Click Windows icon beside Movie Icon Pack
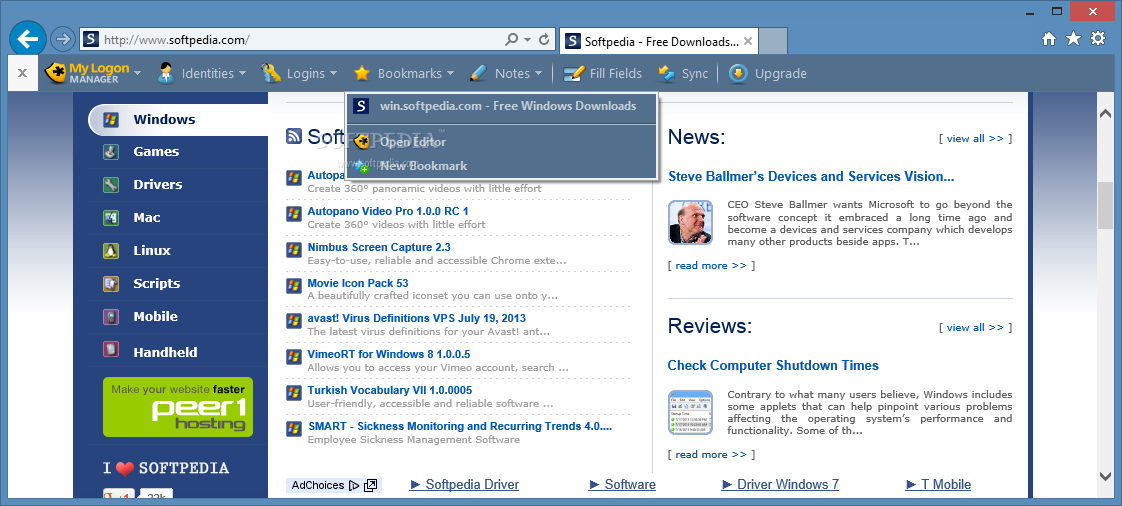 coord(293,285)
